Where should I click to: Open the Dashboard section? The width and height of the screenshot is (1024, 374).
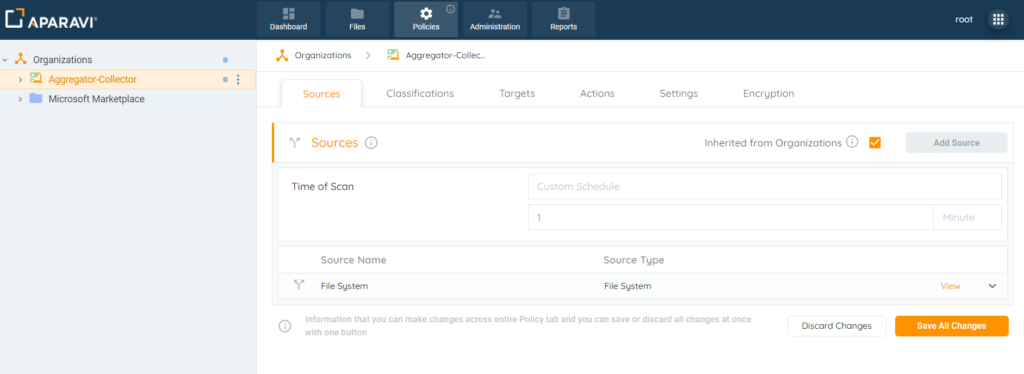288,20
